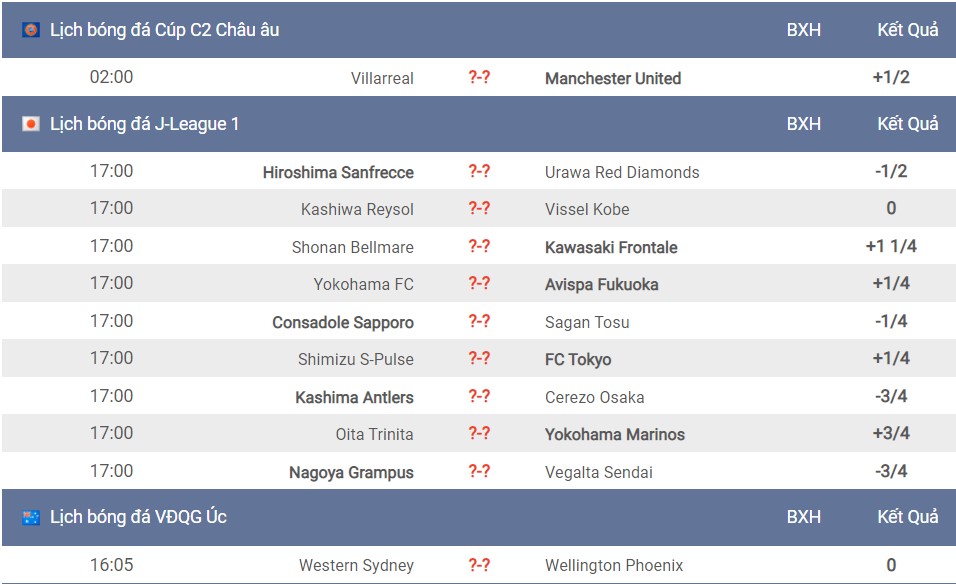Click the ?-? score for Kashima Antlers match
Screen dimensions: 956x584
[479, 396]
